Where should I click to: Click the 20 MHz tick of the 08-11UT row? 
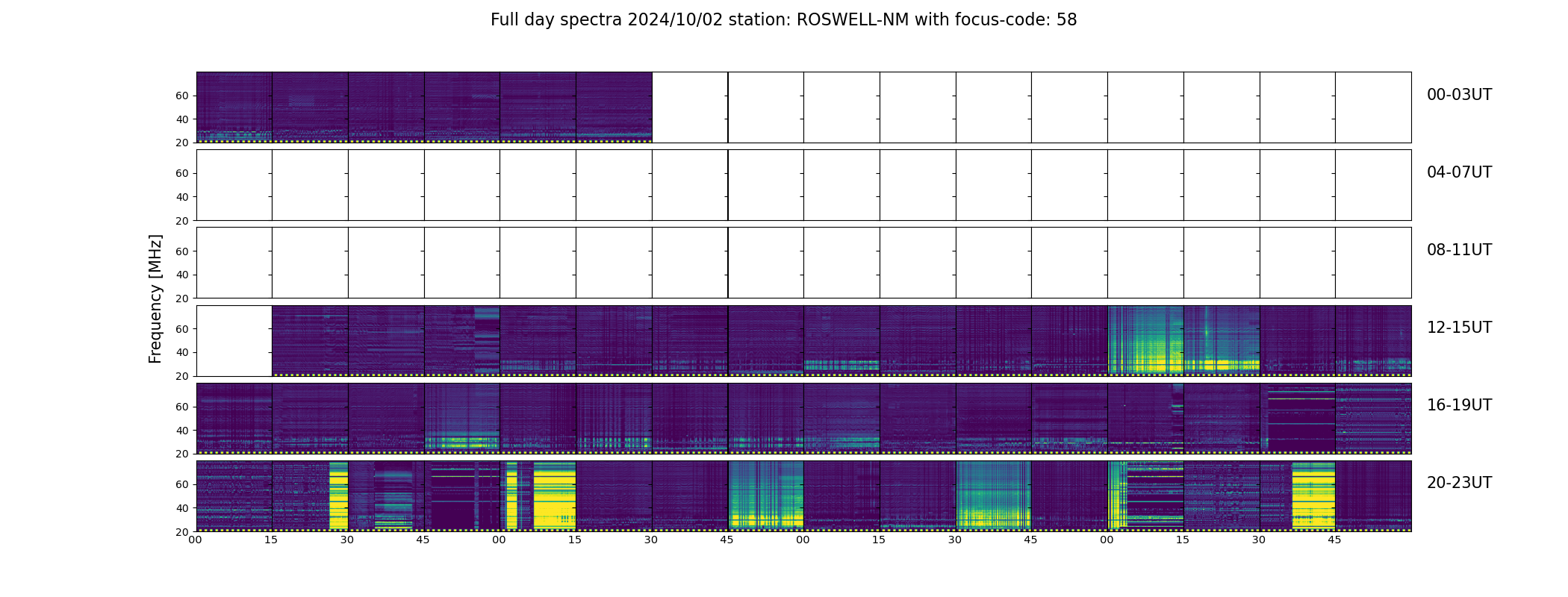point(182,298)
